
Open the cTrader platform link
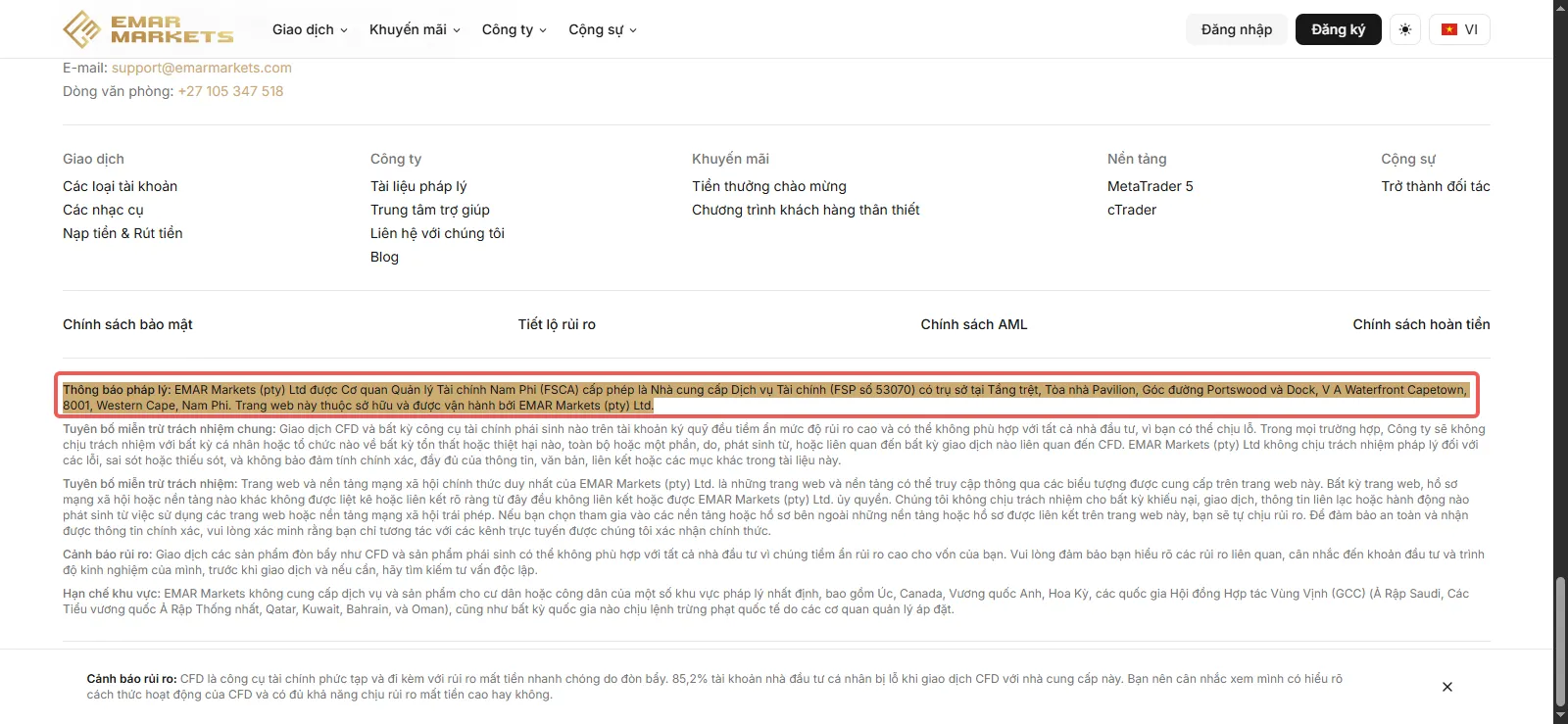click(x=1132, y=210)
